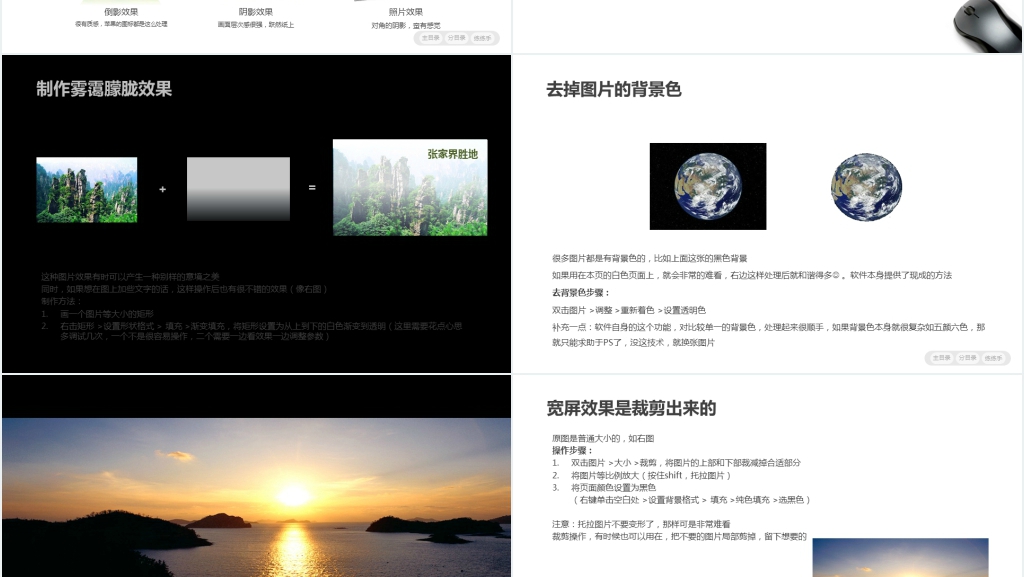
Task: Open 主目录 on the background-removal slide
Action: pos(942,357)
